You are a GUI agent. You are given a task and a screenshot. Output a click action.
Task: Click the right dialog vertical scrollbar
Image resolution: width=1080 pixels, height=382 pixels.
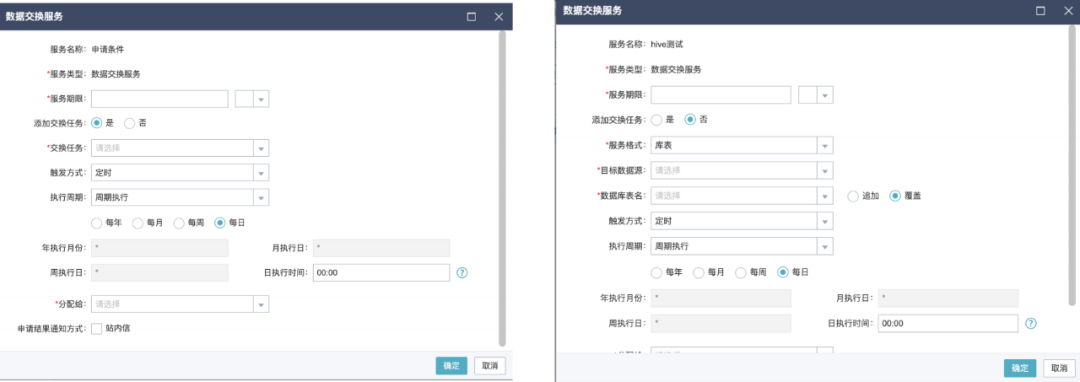(x=1072, y=165)
